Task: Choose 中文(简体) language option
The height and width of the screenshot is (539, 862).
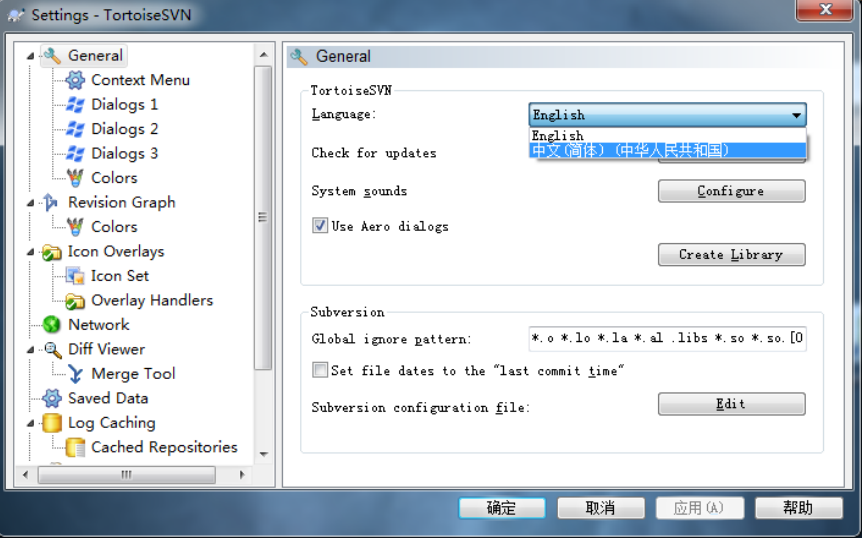Action: click(x=667, y=150)
